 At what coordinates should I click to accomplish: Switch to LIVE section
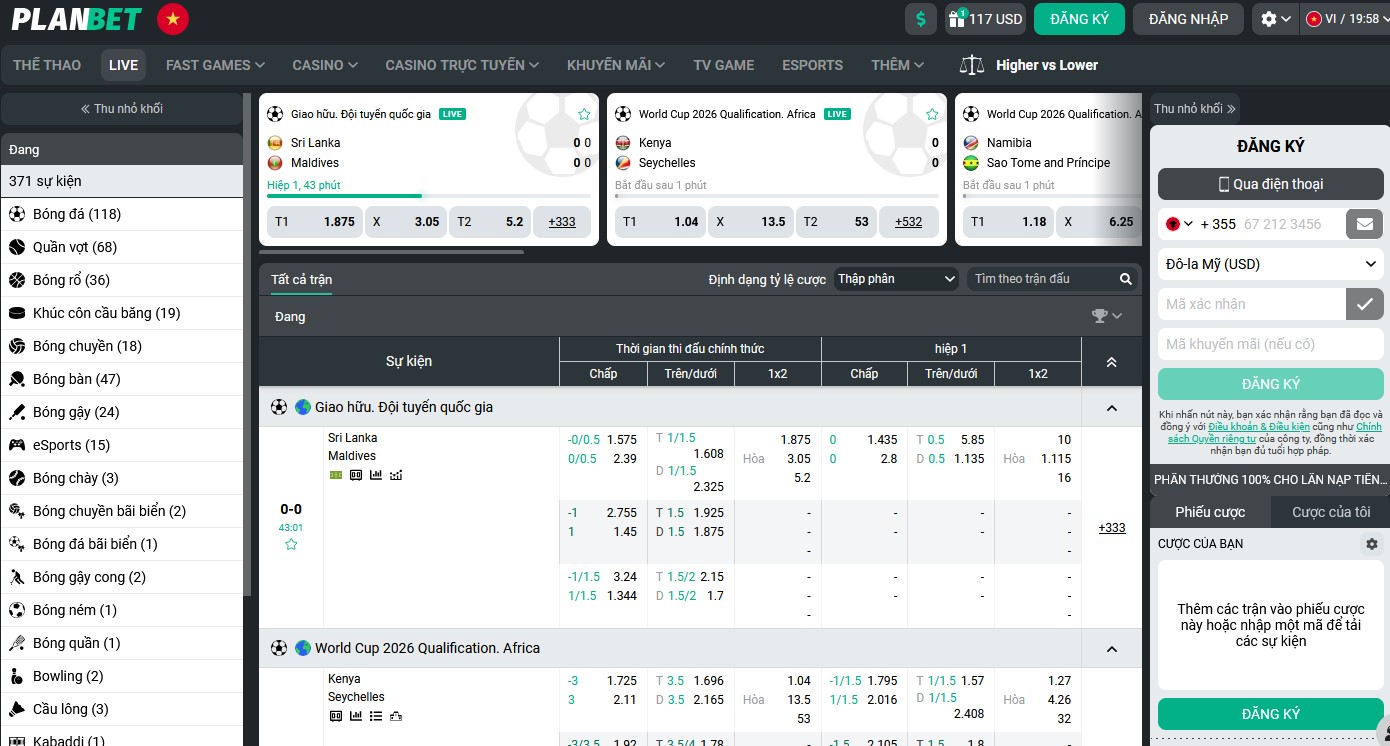(123, 65)
